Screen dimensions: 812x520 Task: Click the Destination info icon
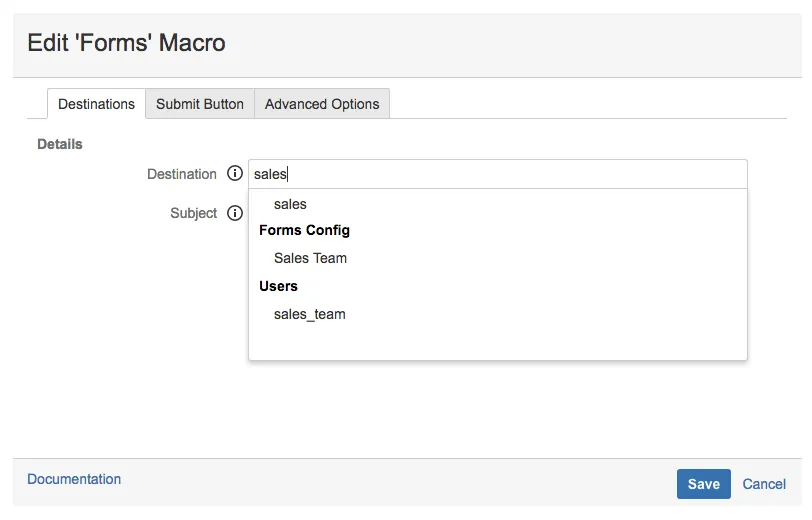pyautogui.click(x=235, y=174)
